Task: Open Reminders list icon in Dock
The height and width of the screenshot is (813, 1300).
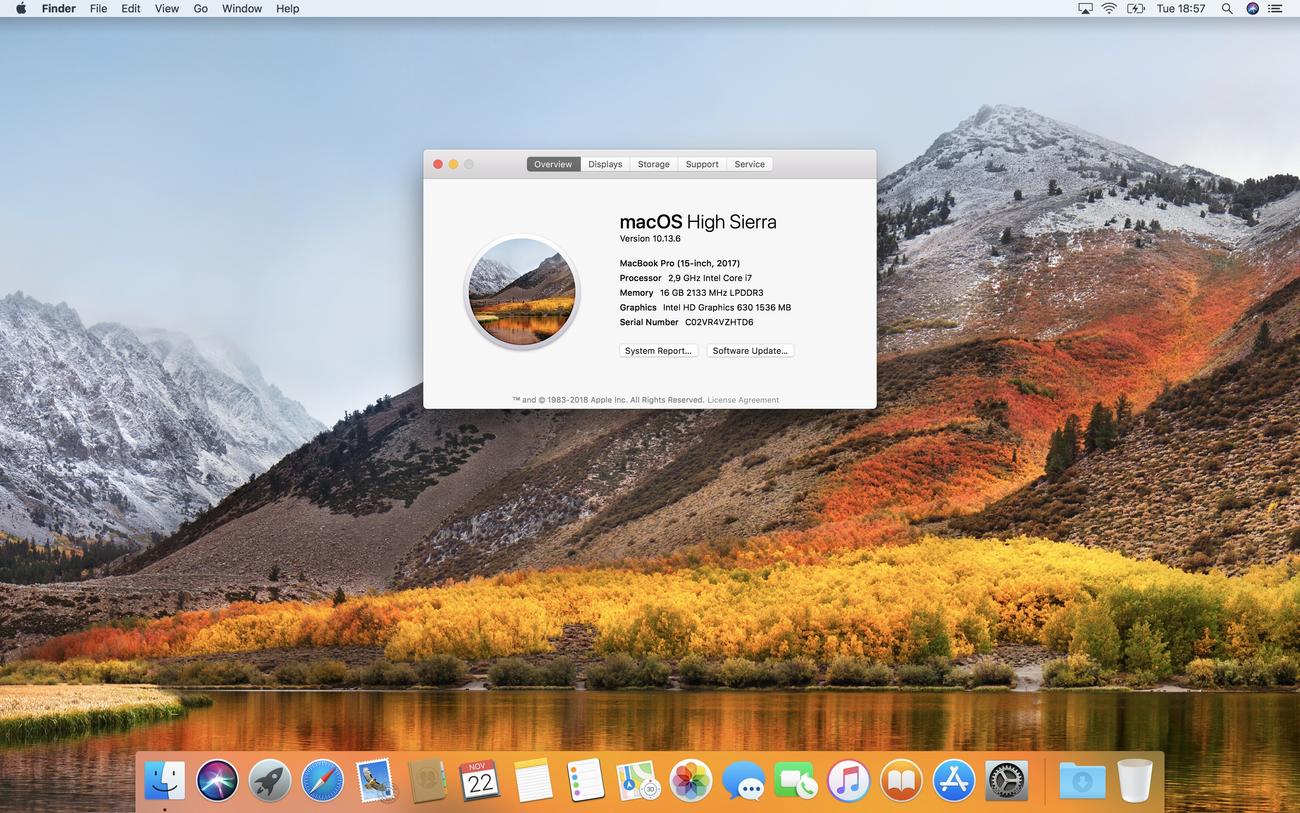Action: 585,780
